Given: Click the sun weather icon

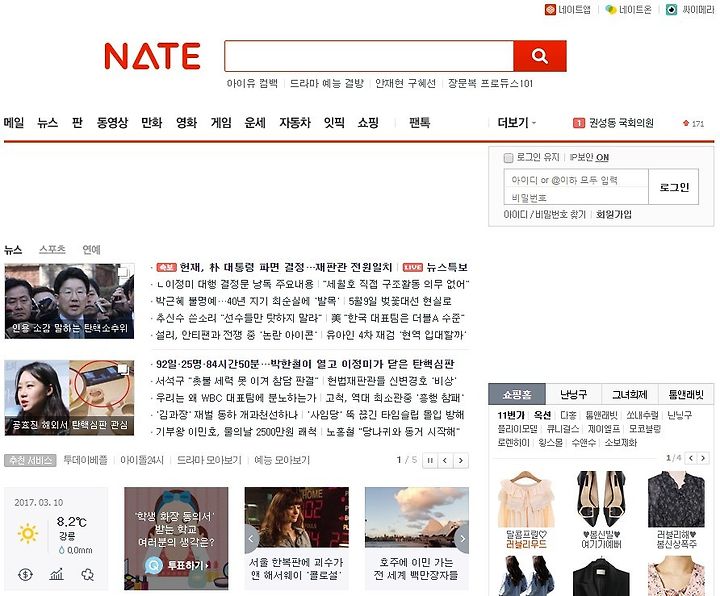Looking at the screenshot, I should (x=28, y=533).
